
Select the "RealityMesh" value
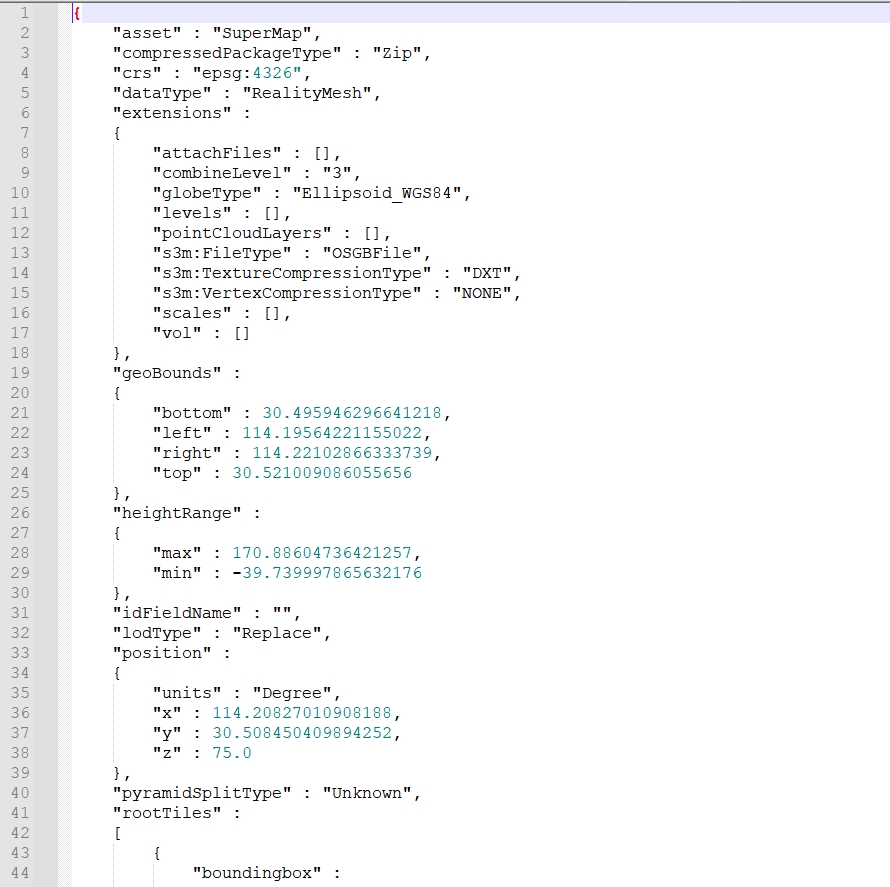[x=307, y=93]
